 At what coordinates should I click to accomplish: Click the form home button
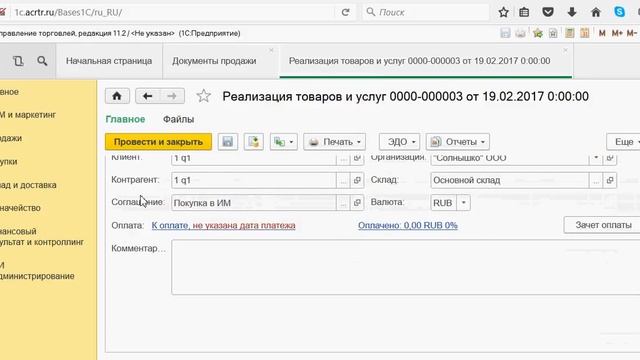pos(117,96)
